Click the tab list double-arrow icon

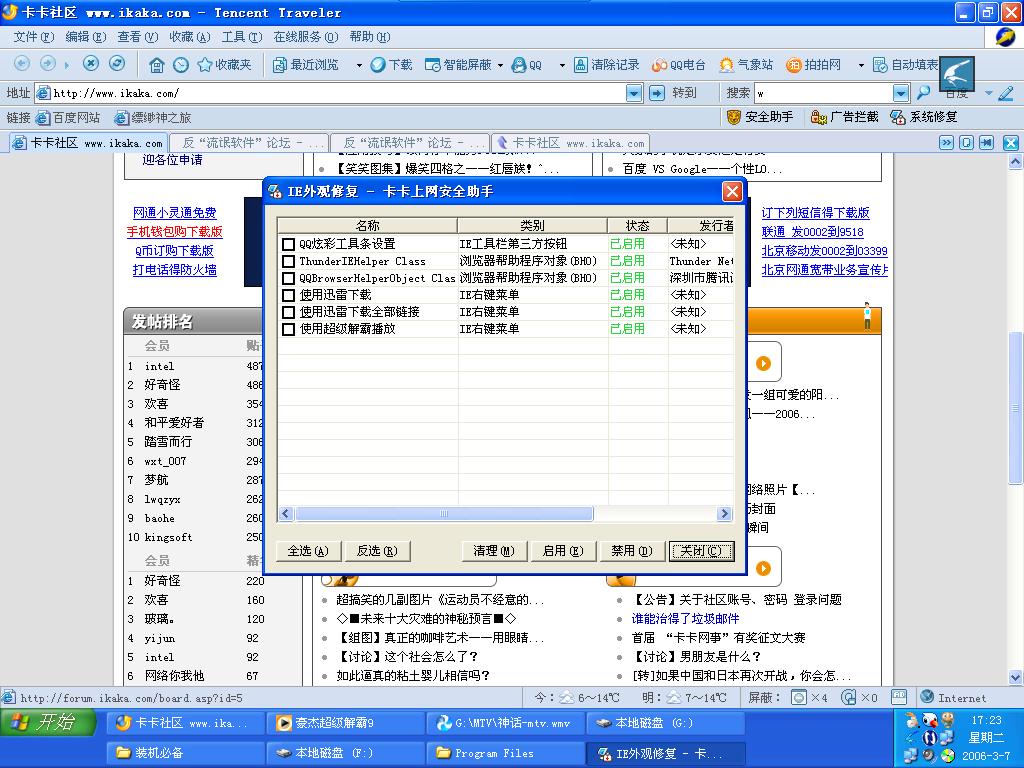[x=946, y=142]
